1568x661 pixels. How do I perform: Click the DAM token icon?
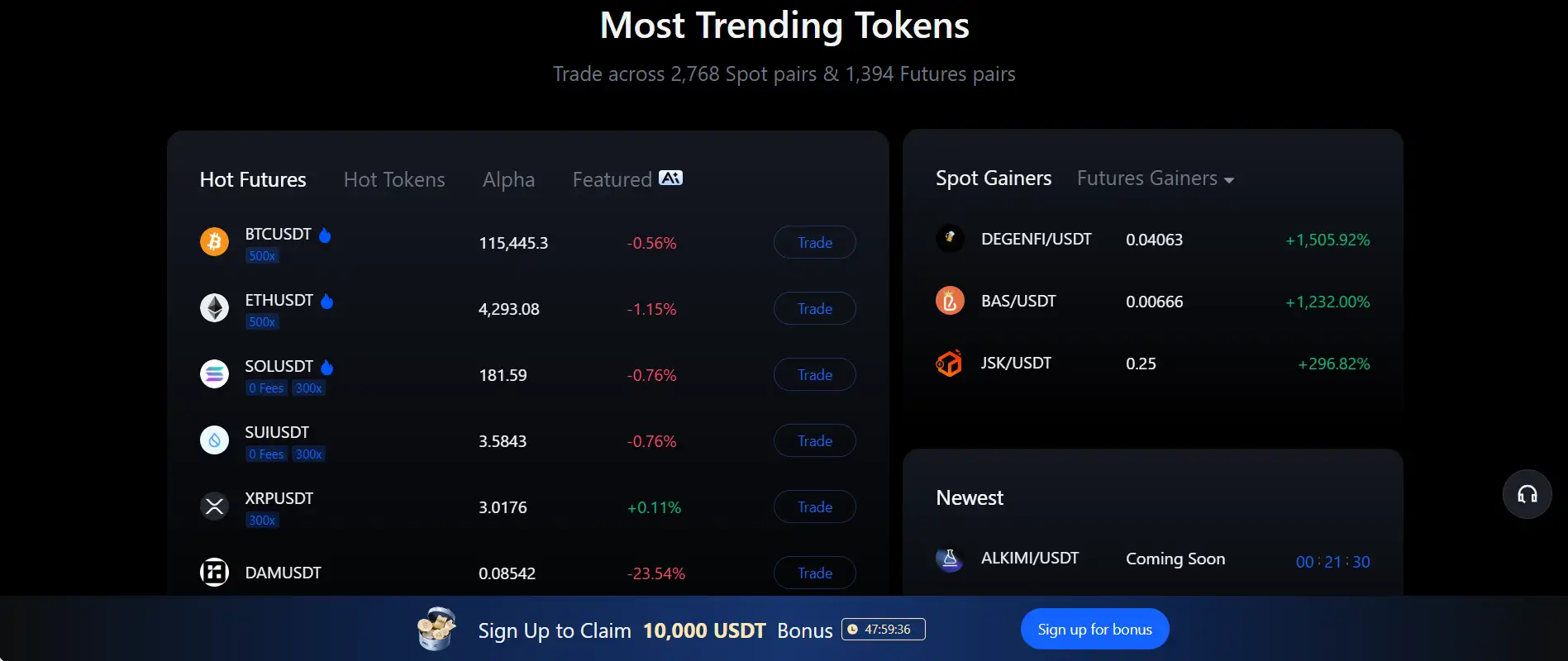[214, 572]
